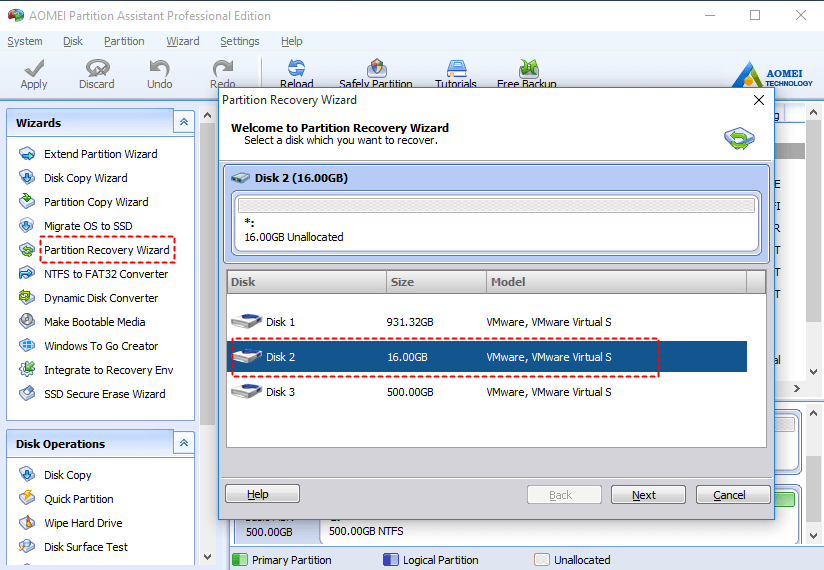
Task: Click the Primary Partition legend swatch
Action: 240,560
